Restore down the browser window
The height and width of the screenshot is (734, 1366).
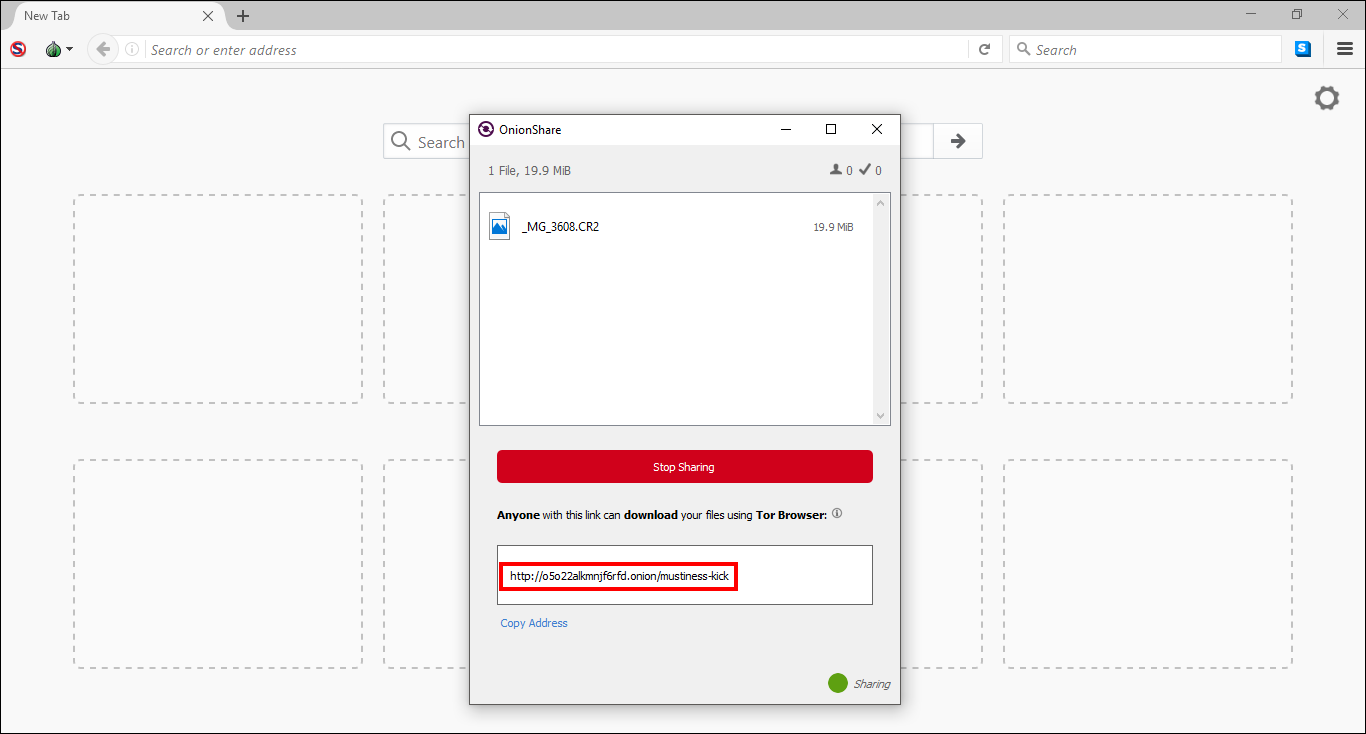coord(1297,14)
